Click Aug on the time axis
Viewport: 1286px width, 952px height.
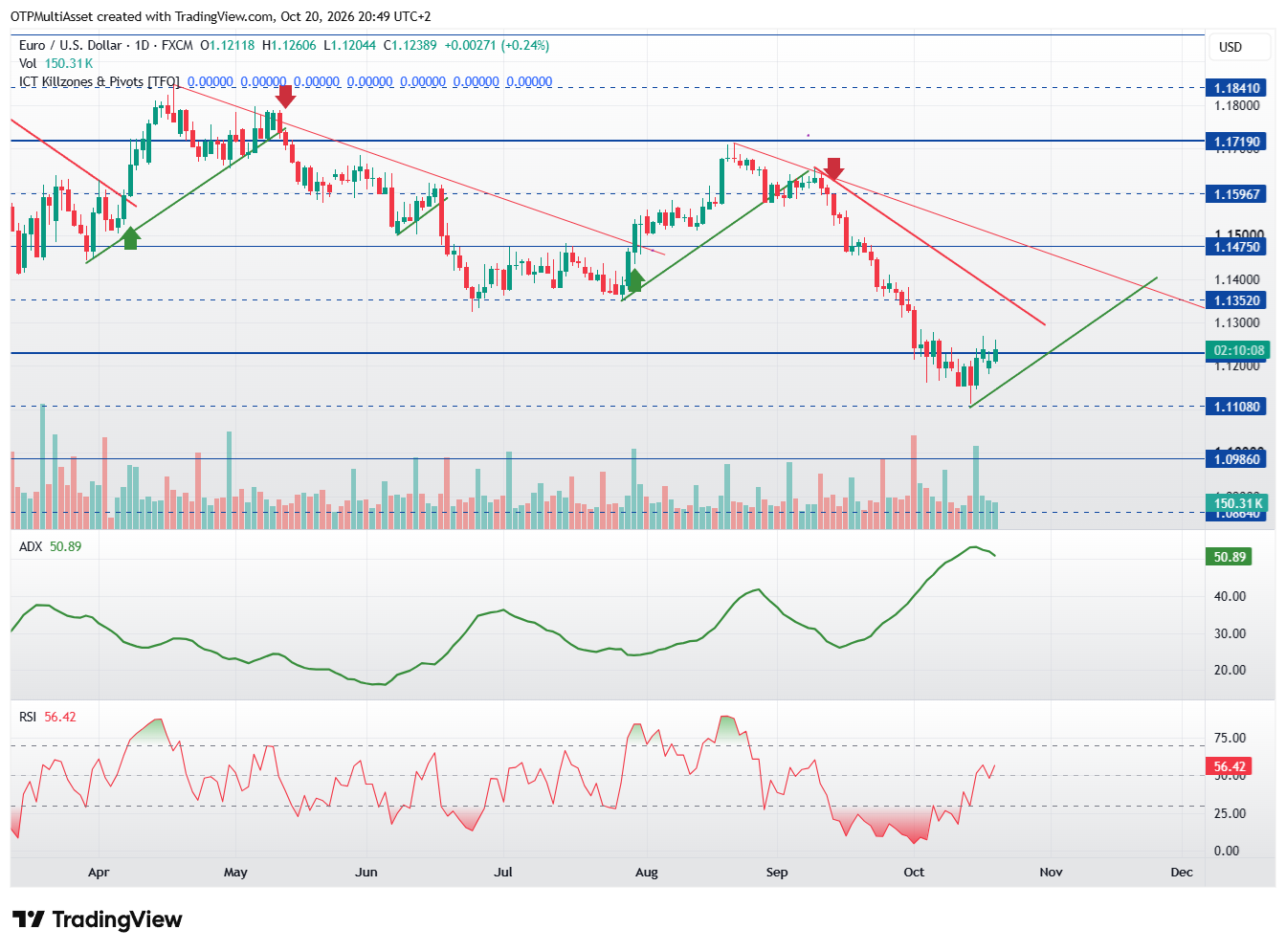[647, 872]
